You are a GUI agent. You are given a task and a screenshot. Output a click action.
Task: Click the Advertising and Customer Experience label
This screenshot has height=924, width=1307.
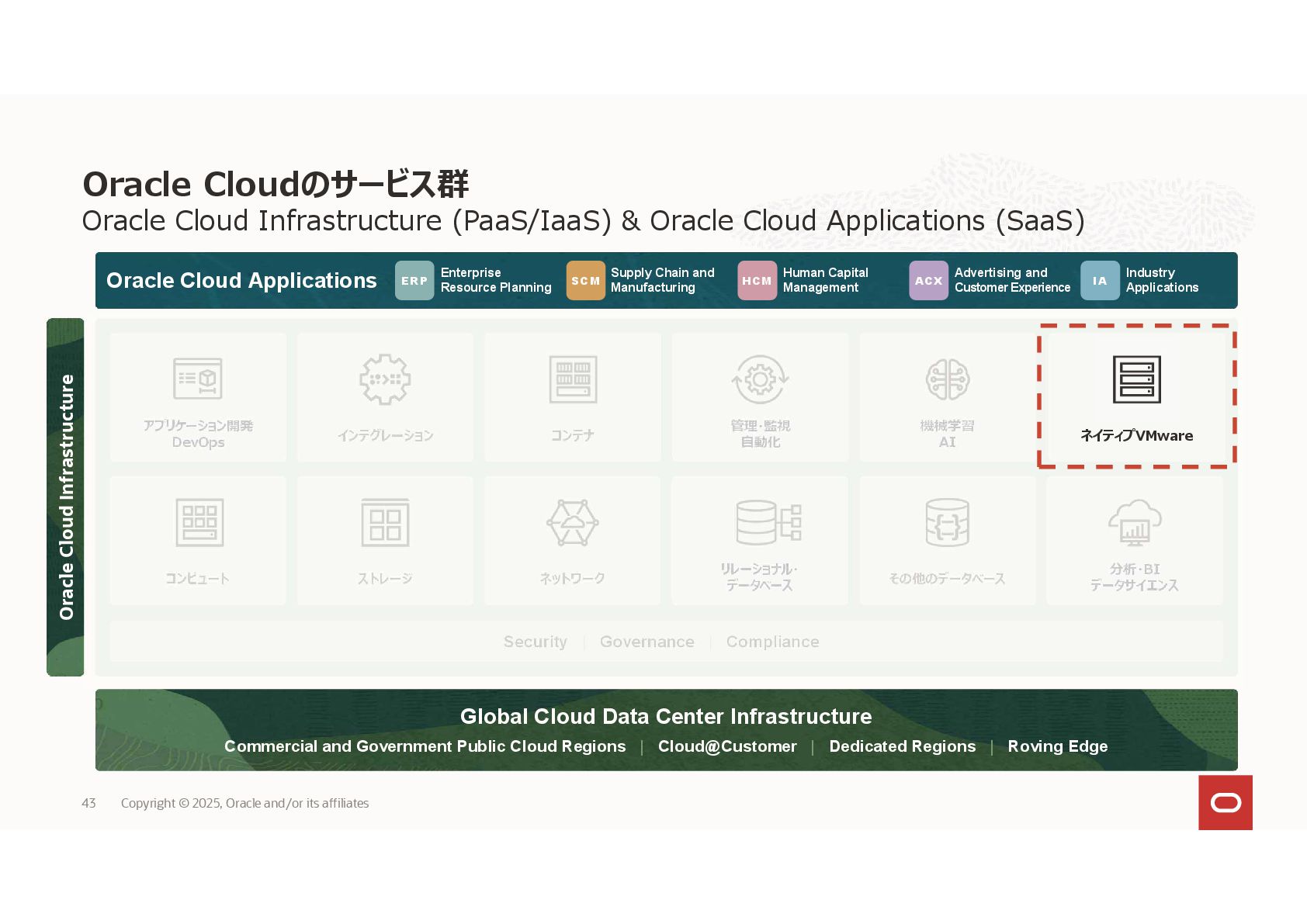tap(1012, 280)
